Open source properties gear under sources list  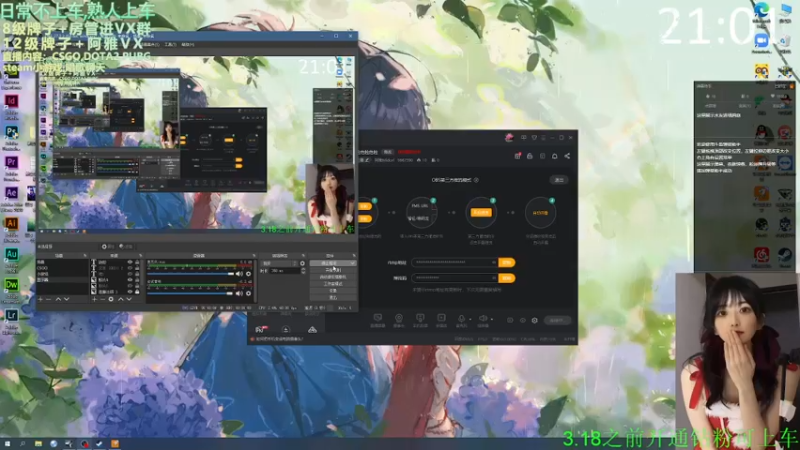click(x=111, y=299)
